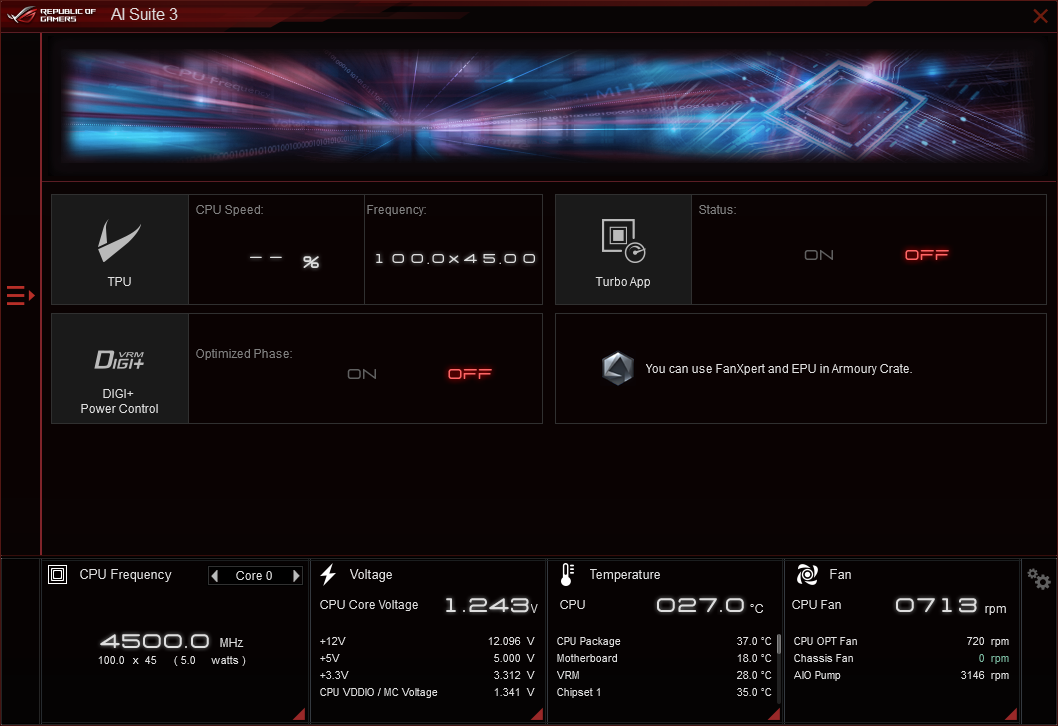Expand the Fan panel corner

click(1011, 714)
